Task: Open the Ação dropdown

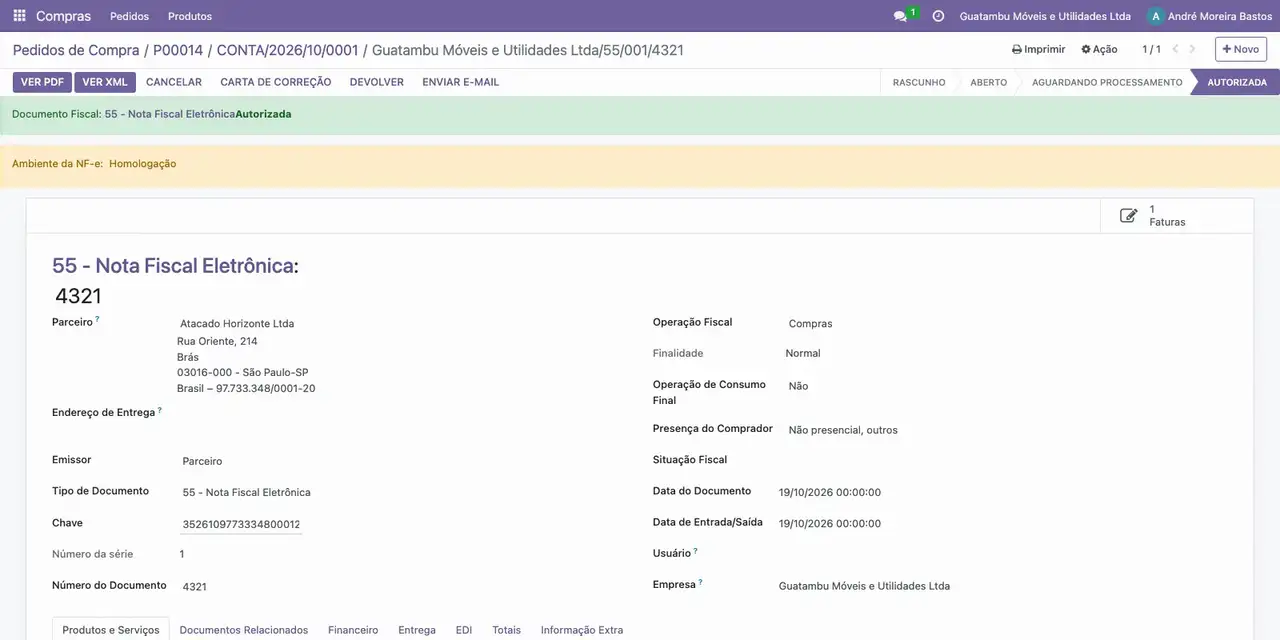Action: coord(1099,49)
